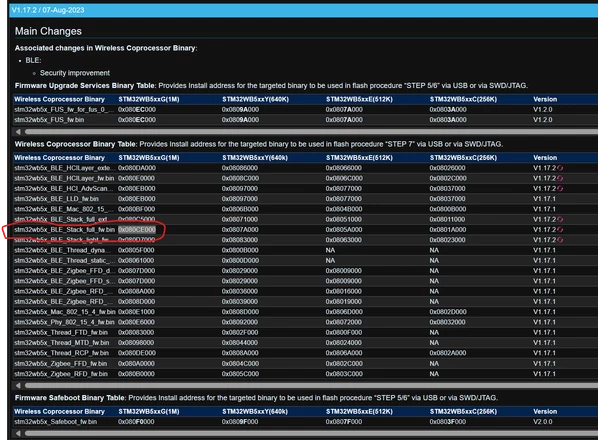Select the highlighted 0x080CE000 address cell
This screenshot has width=598, height=440.
coord(137,230)
